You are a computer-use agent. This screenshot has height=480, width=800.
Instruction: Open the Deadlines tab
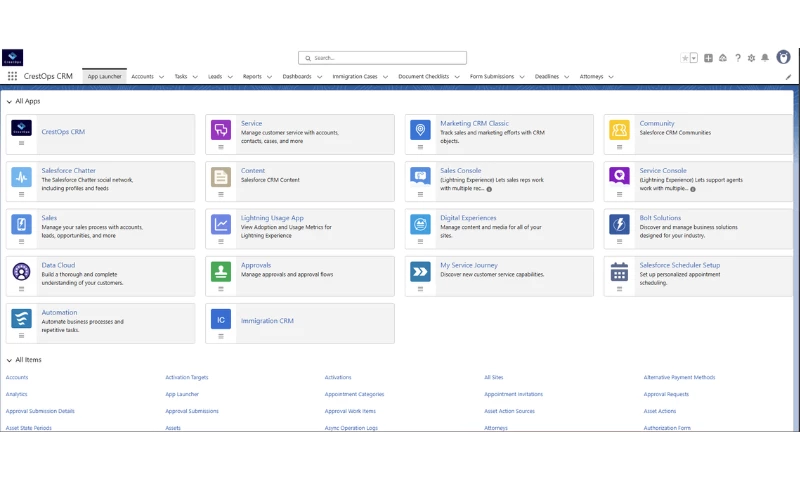coord(546,76)
